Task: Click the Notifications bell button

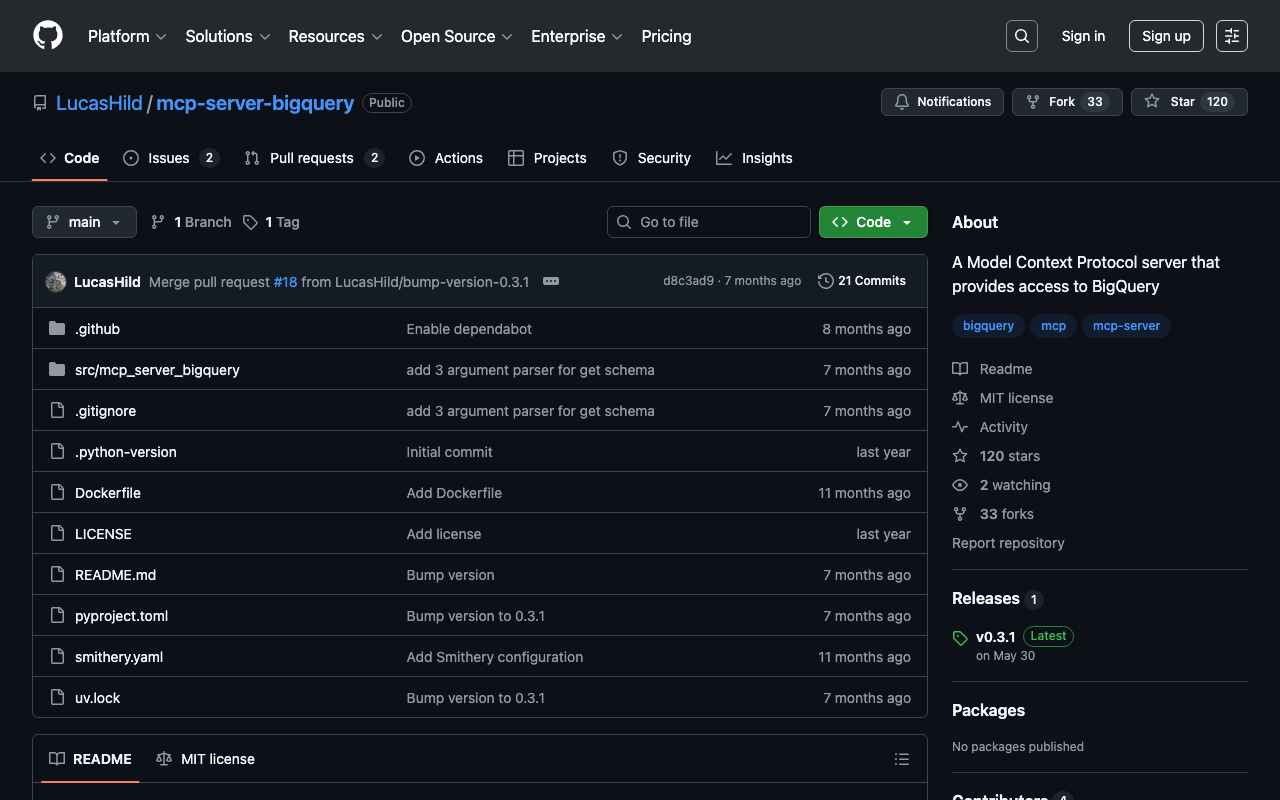Action: click(x=942, y=102)
